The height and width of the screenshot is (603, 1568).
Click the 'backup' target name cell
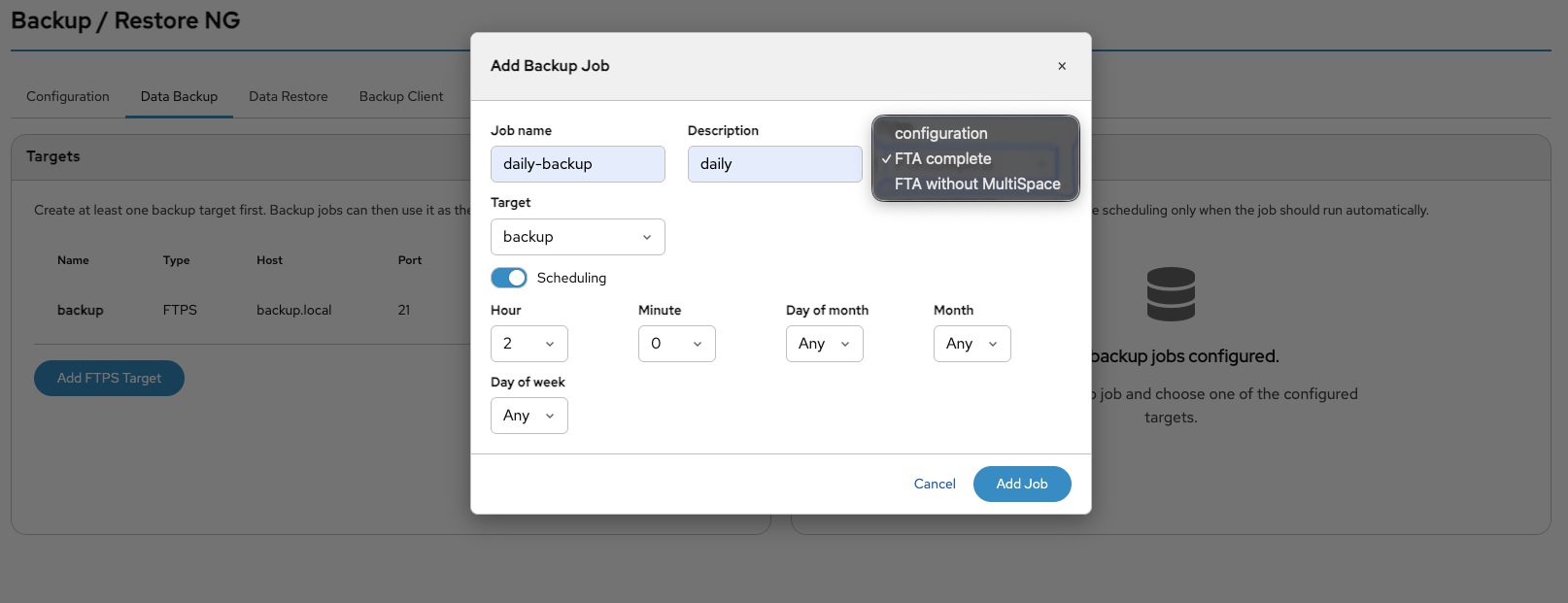point(81,310)
